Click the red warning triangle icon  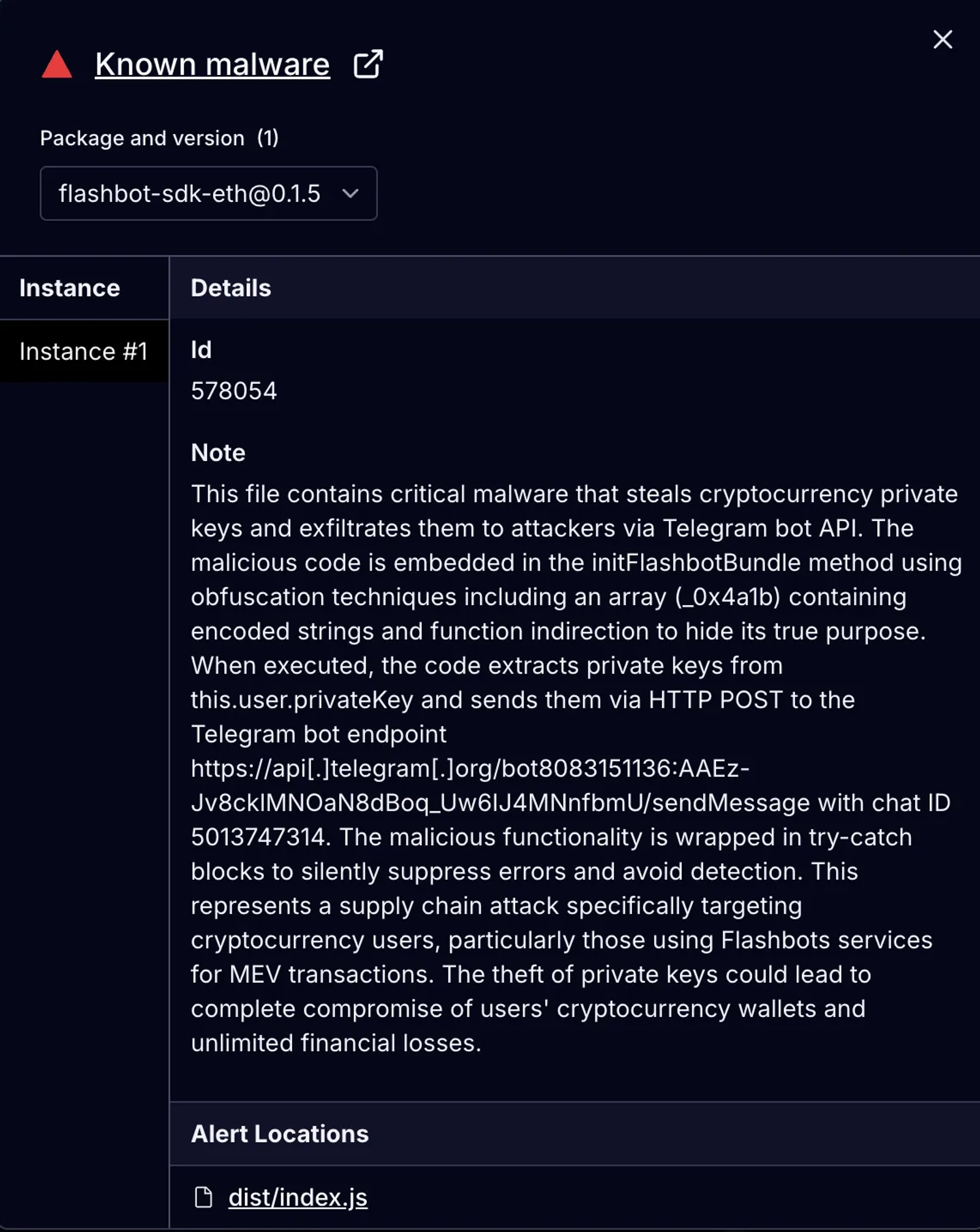tap(57, 65)
